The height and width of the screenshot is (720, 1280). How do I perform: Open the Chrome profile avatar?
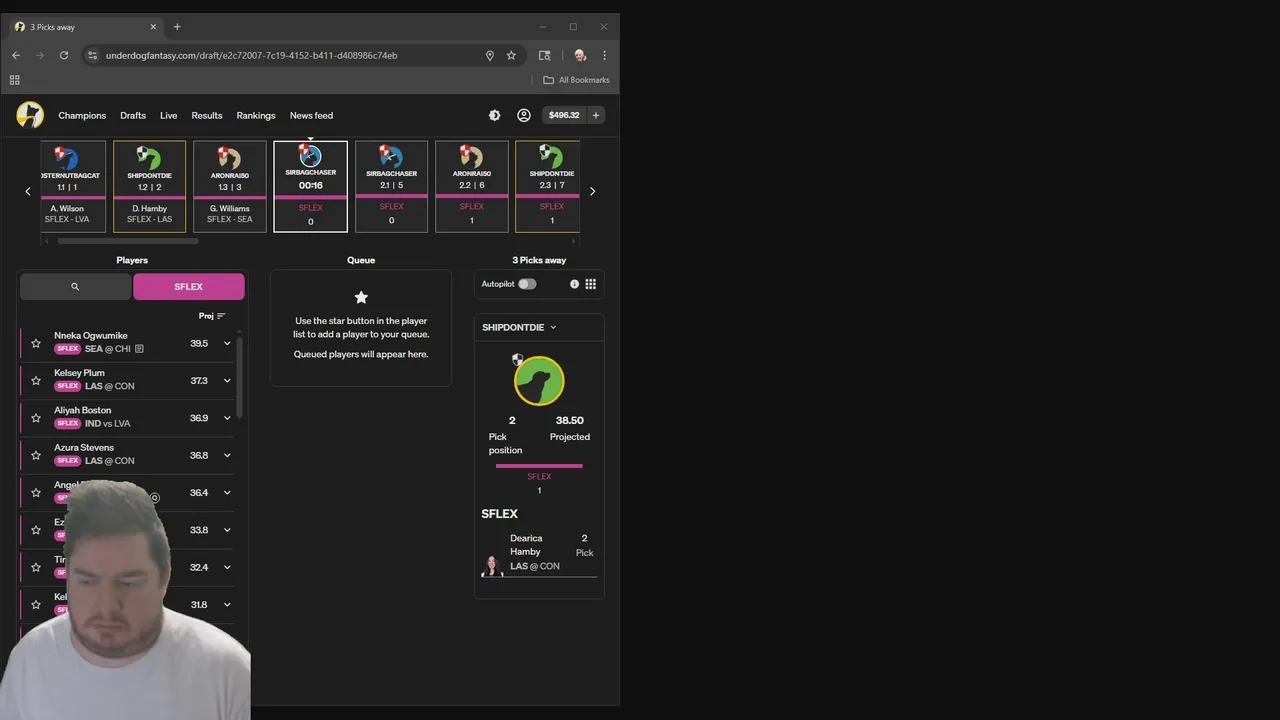pos(579,55)
